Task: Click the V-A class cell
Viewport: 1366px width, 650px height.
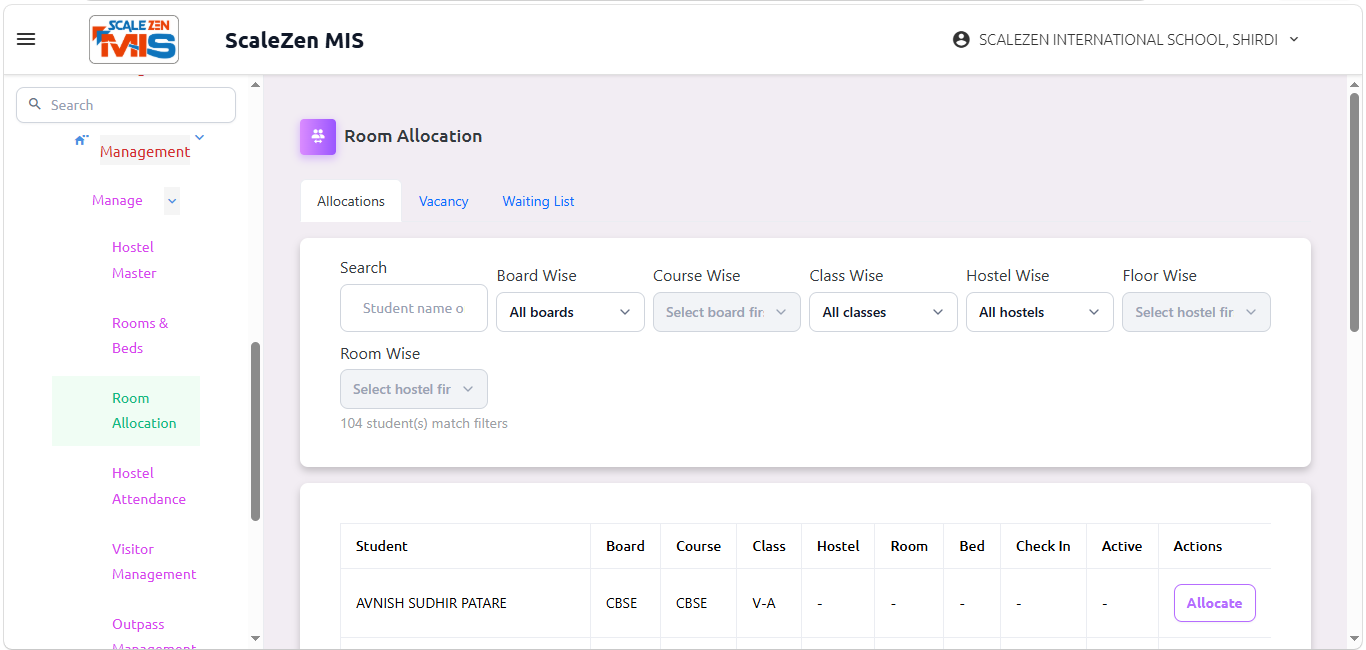Action: pyautogui.click(x=764, y=603)
